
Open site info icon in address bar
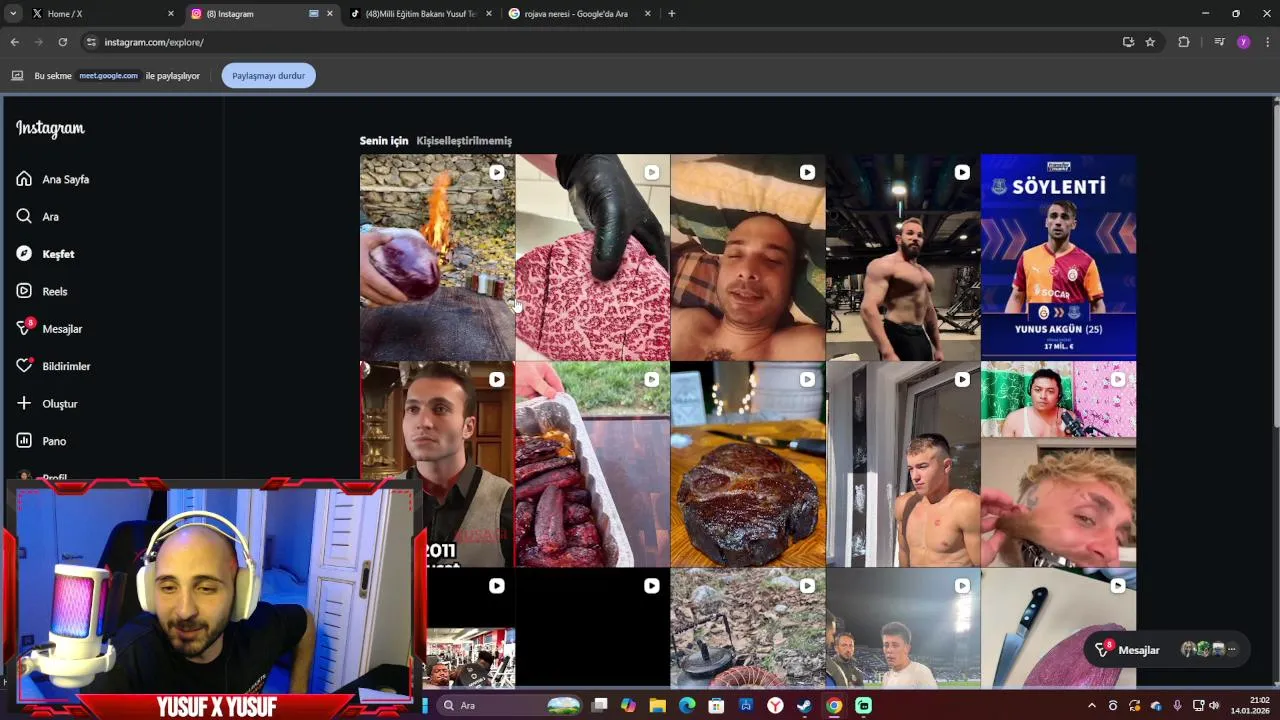click(91, 42)
